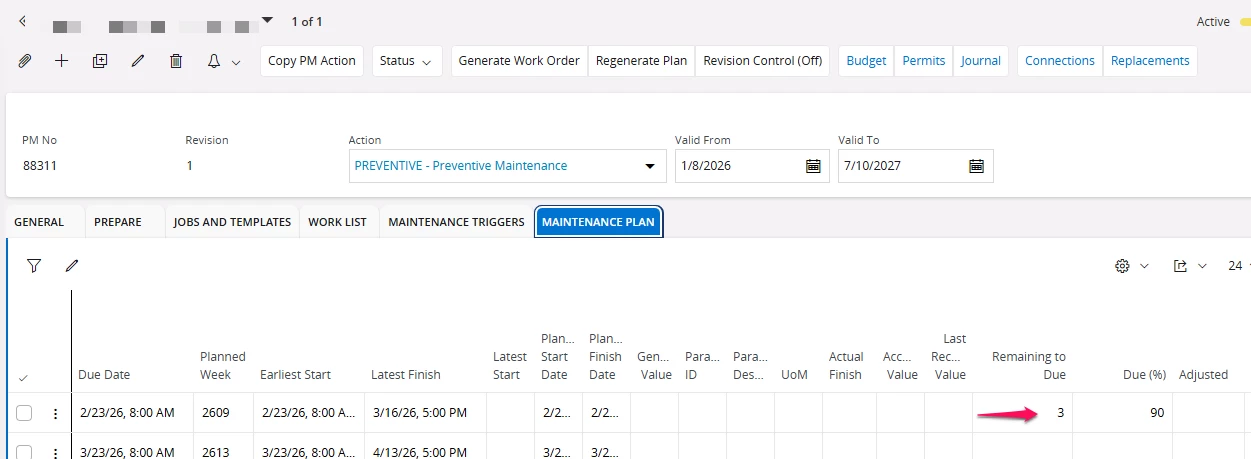This screenshot has width=1251, height=459.
Task: Switch to the Jobs and Templates tab
Action: pyautogui.click(x=232, y=222)
